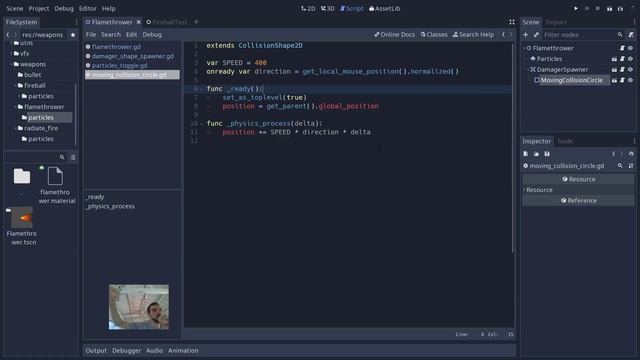Open the script attached to MovingCollisionCircle
The width and height of the screenshot is (640, 360).
click(x=622, y=80)
